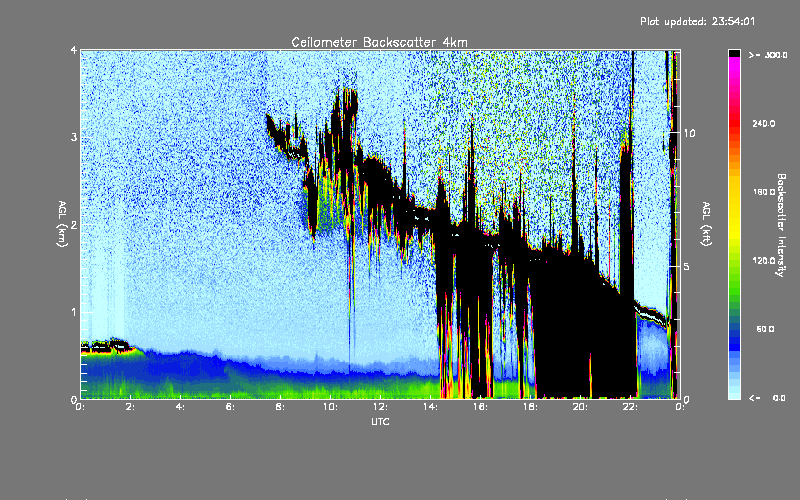Click the '4' tick on the km axis
This screenshot has height=500, width=800.
(73, 51)
